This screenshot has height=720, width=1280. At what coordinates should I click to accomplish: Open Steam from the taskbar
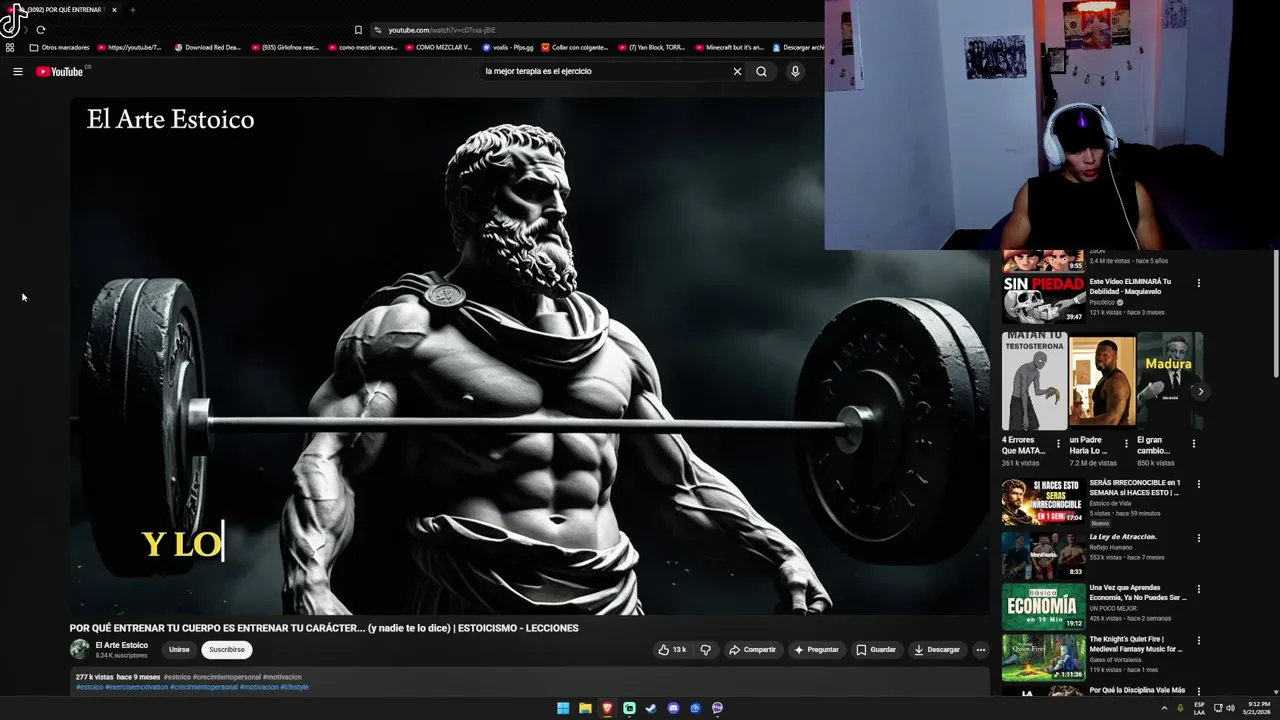651,708
